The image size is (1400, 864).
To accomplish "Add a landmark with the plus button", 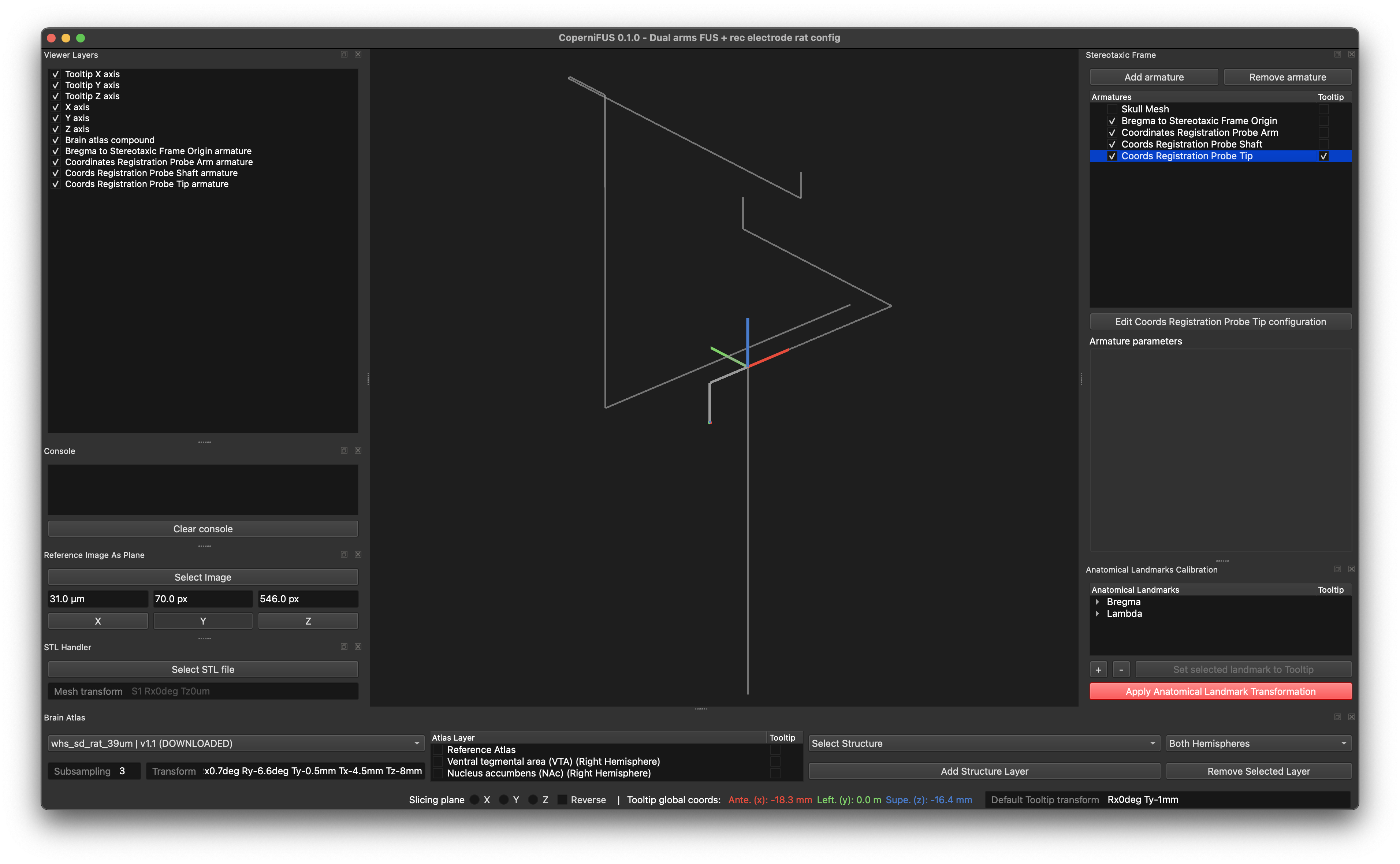I will [1098, 669].
